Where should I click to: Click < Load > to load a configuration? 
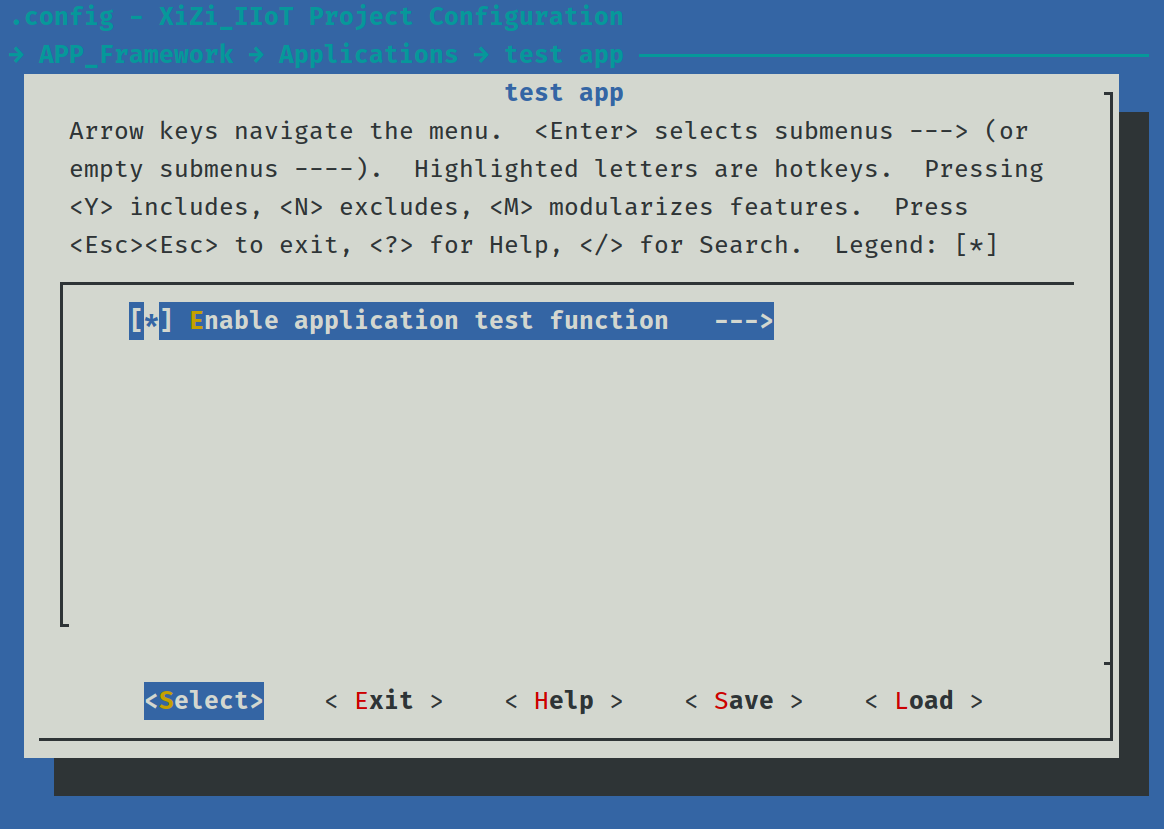pos(924,701)
